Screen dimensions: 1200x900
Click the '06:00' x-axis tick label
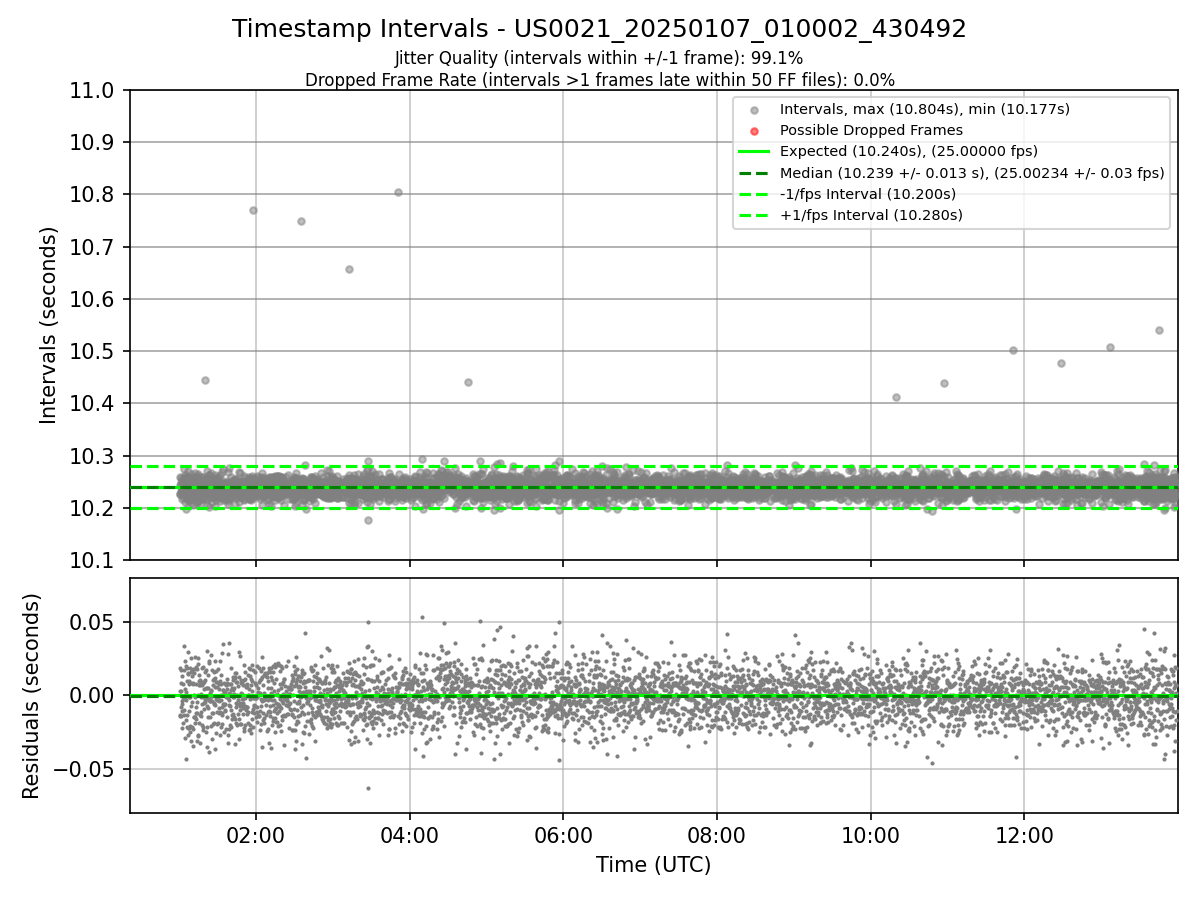coord(563,835)
